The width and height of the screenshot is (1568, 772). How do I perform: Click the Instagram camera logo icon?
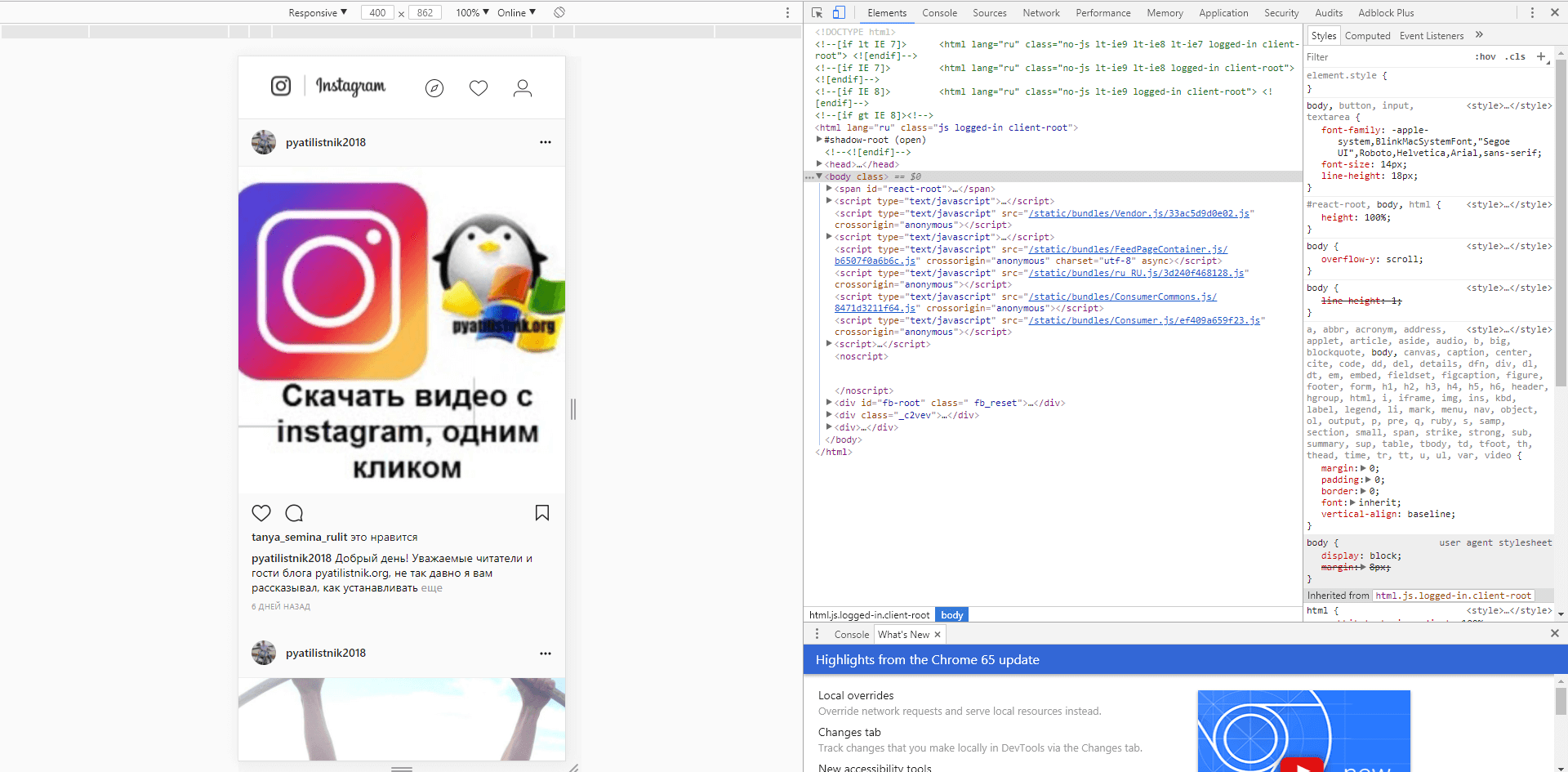pyautogui.click(x=281, y=86)
